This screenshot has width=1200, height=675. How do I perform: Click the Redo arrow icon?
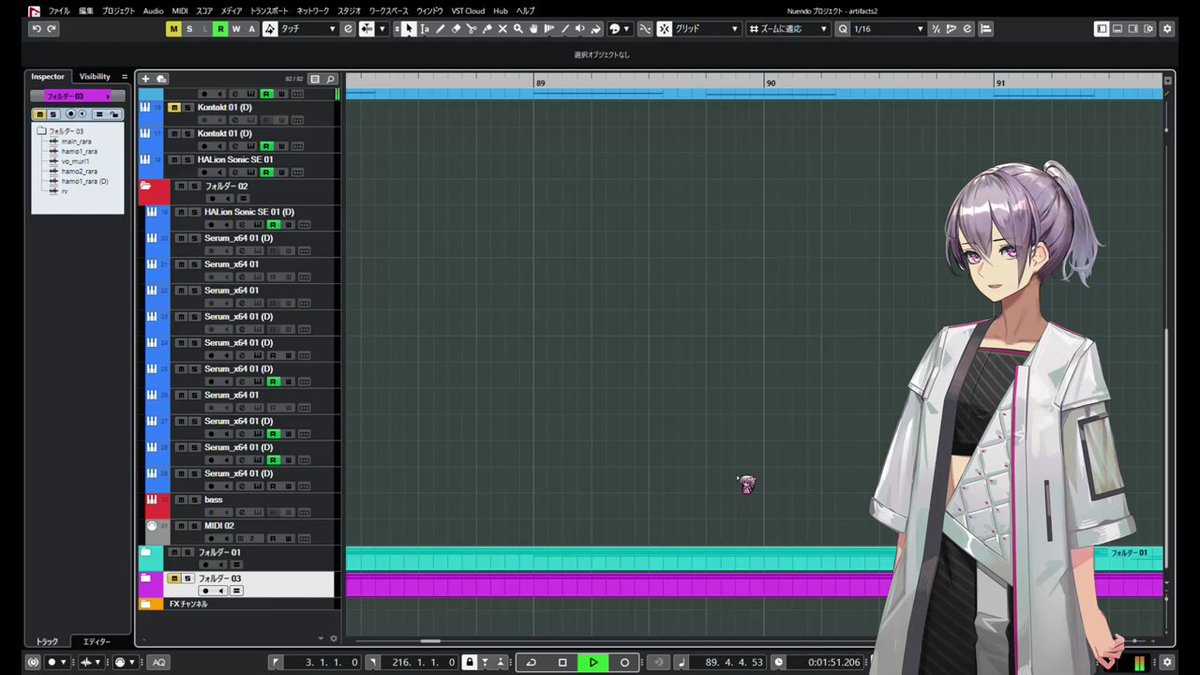(52, 29)
